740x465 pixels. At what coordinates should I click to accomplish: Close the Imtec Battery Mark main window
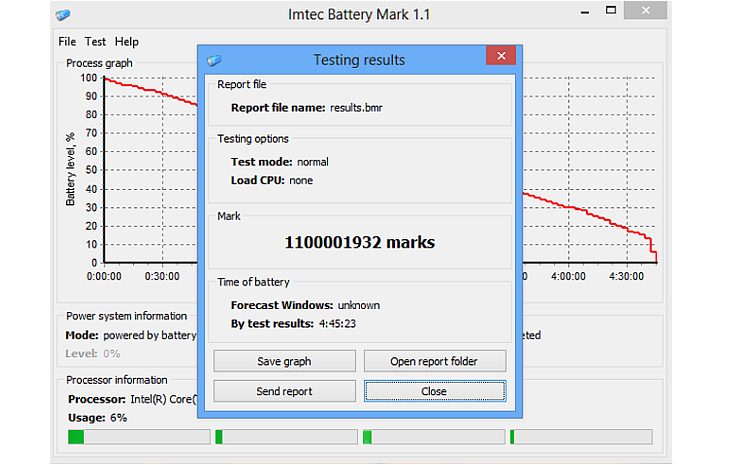(x=645, y=10)
